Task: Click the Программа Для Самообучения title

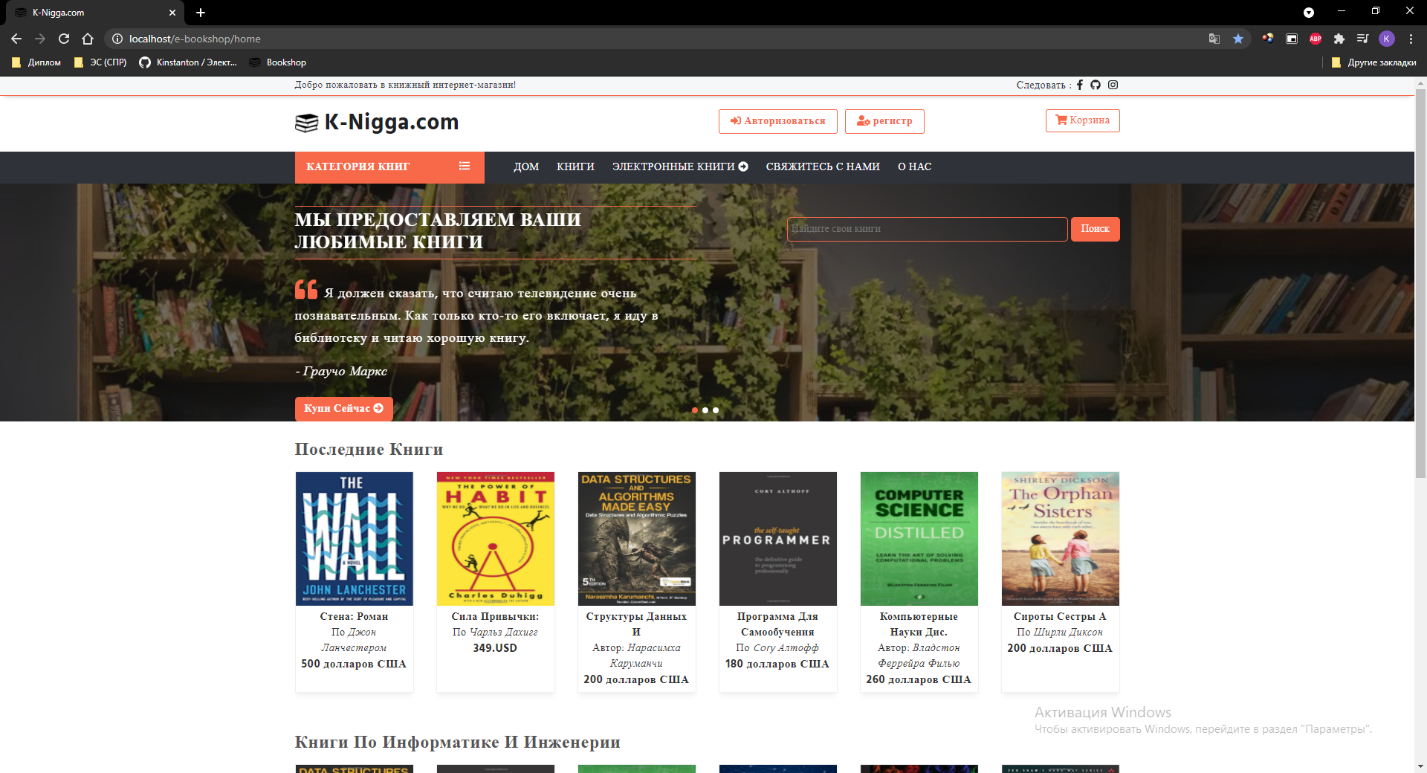Action: click(x=778, y=624)
